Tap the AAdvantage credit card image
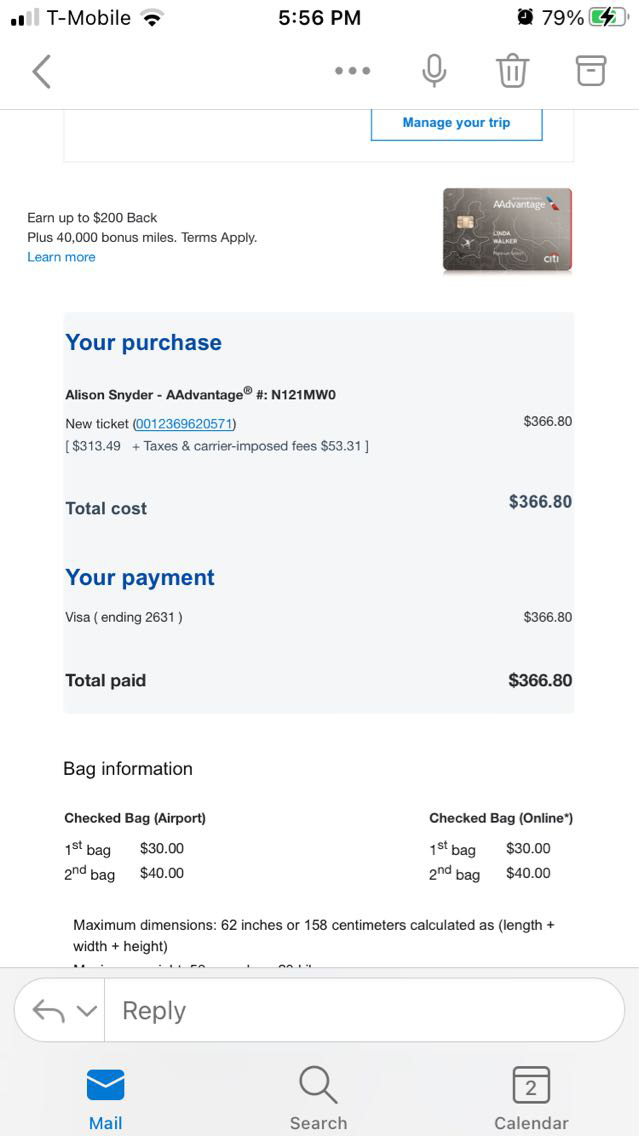 (507, 230)
